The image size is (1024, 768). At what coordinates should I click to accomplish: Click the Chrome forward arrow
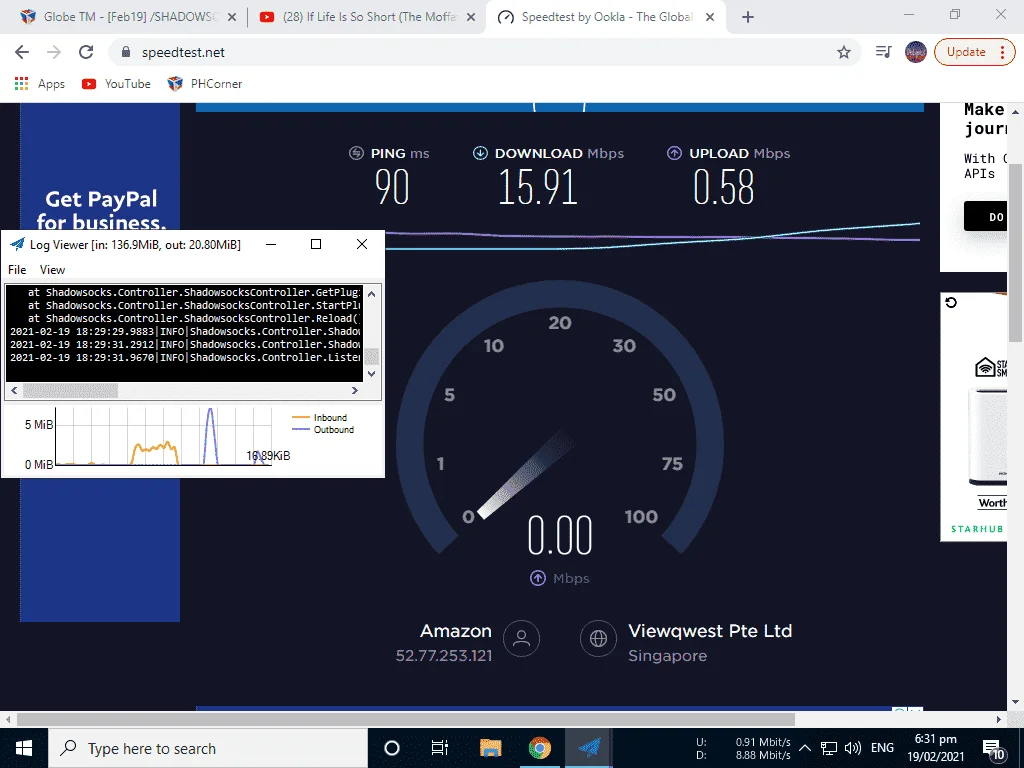pyautogui.click(x=54, y=52)
